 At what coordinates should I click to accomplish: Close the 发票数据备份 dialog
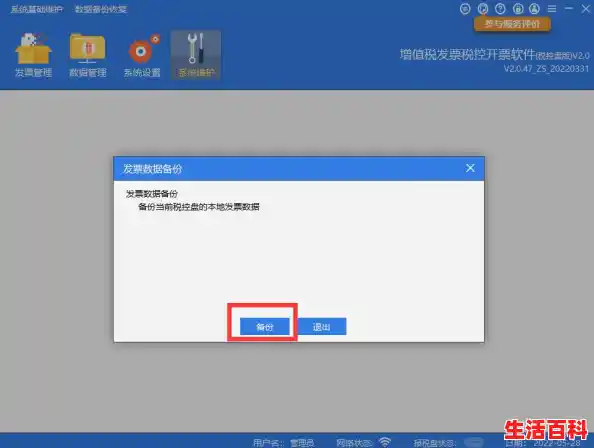pyautogui.click(x=470, y=168)
